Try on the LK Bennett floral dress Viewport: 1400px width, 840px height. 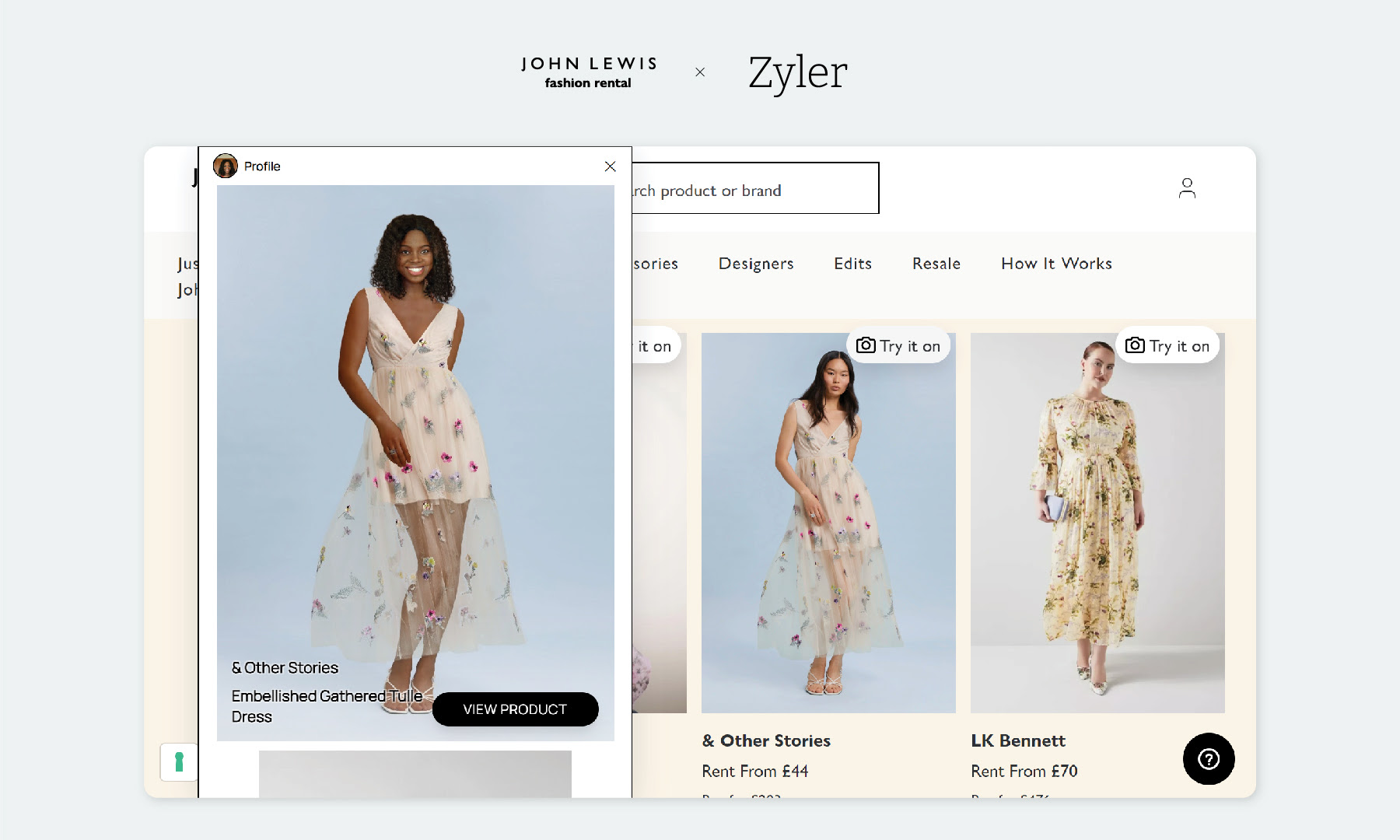pyautogui.click(x=1167, y=345)
